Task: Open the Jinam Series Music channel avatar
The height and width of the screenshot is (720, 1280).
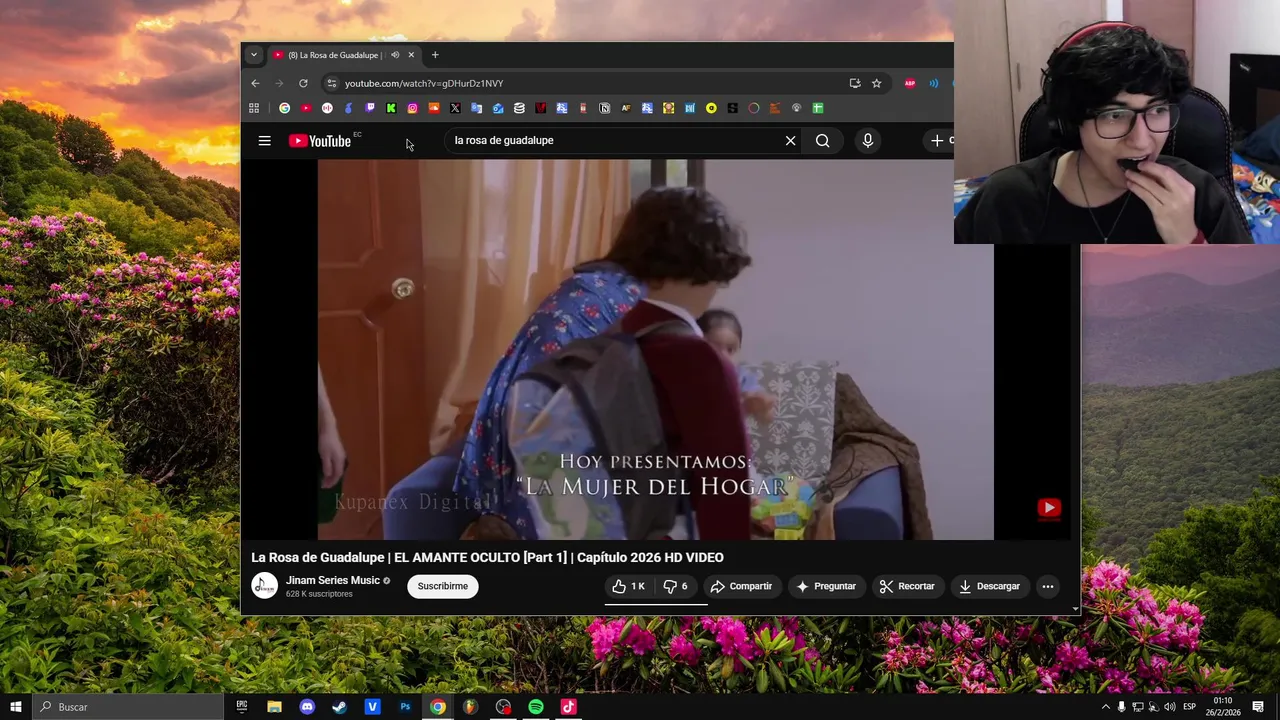Action: (264, 586)
